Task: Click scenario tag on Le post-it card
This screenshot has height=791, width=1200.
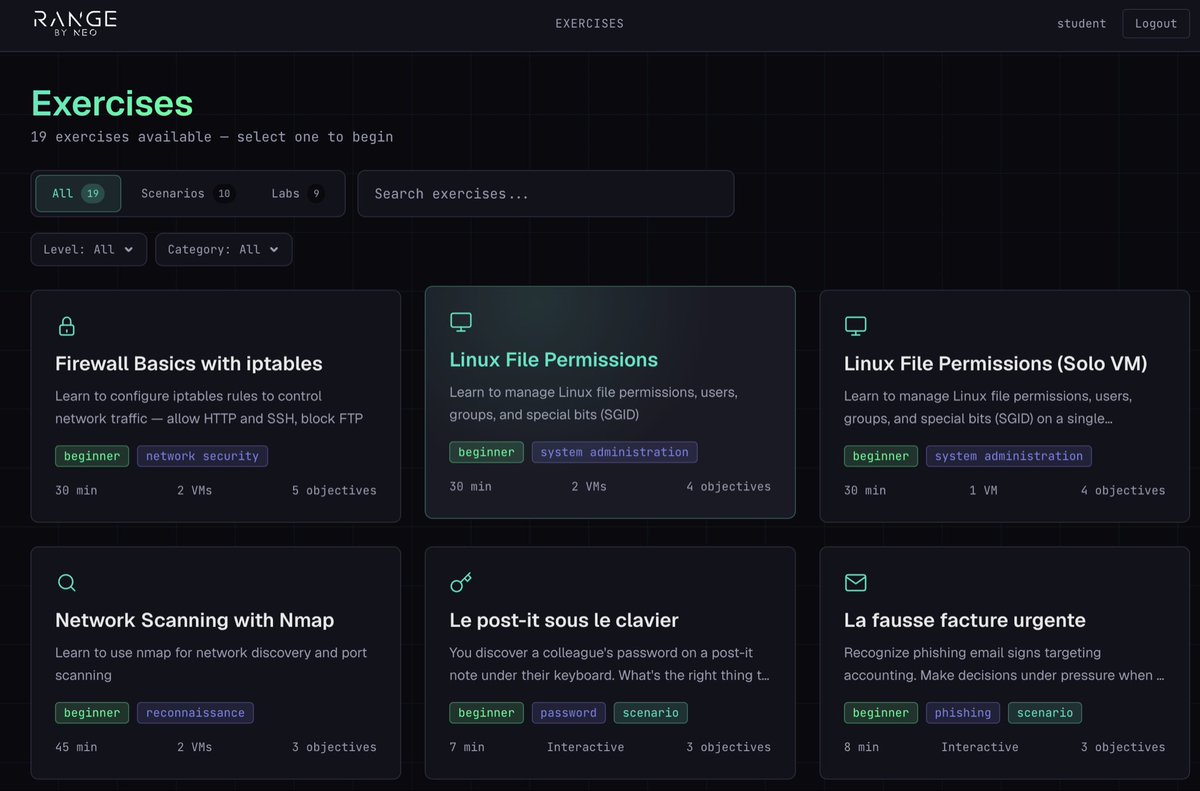Action: click(651, 713)
